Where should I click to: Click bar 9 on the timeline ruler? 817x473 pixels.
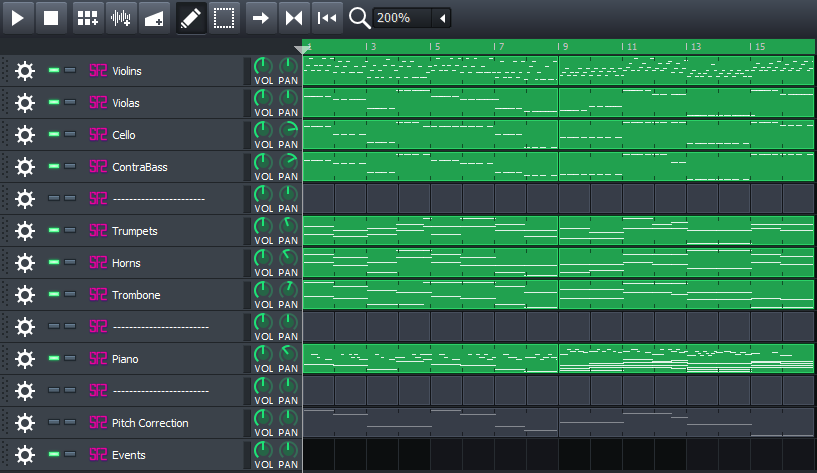point(563,46)
